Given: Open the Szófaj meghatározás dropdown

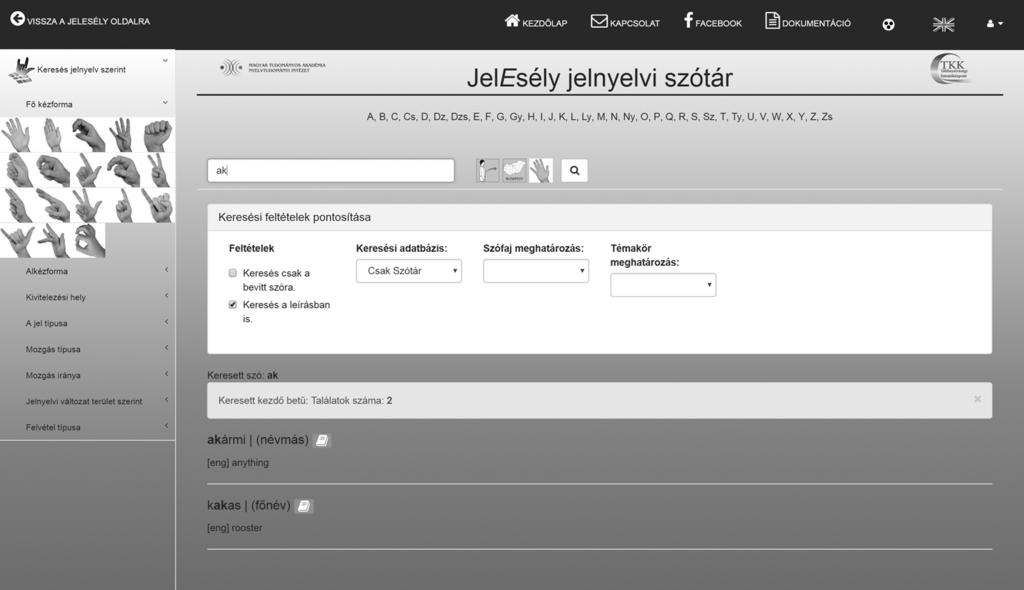Looking at the screenshot, I should coord(536,271).
